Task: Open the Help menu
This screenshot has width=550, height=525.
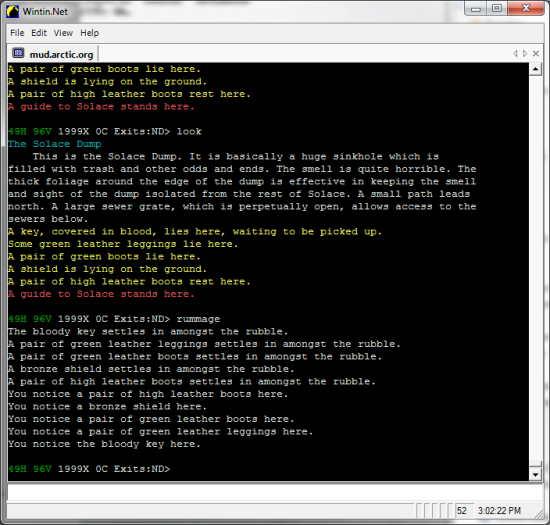Action: coord(89,33)
